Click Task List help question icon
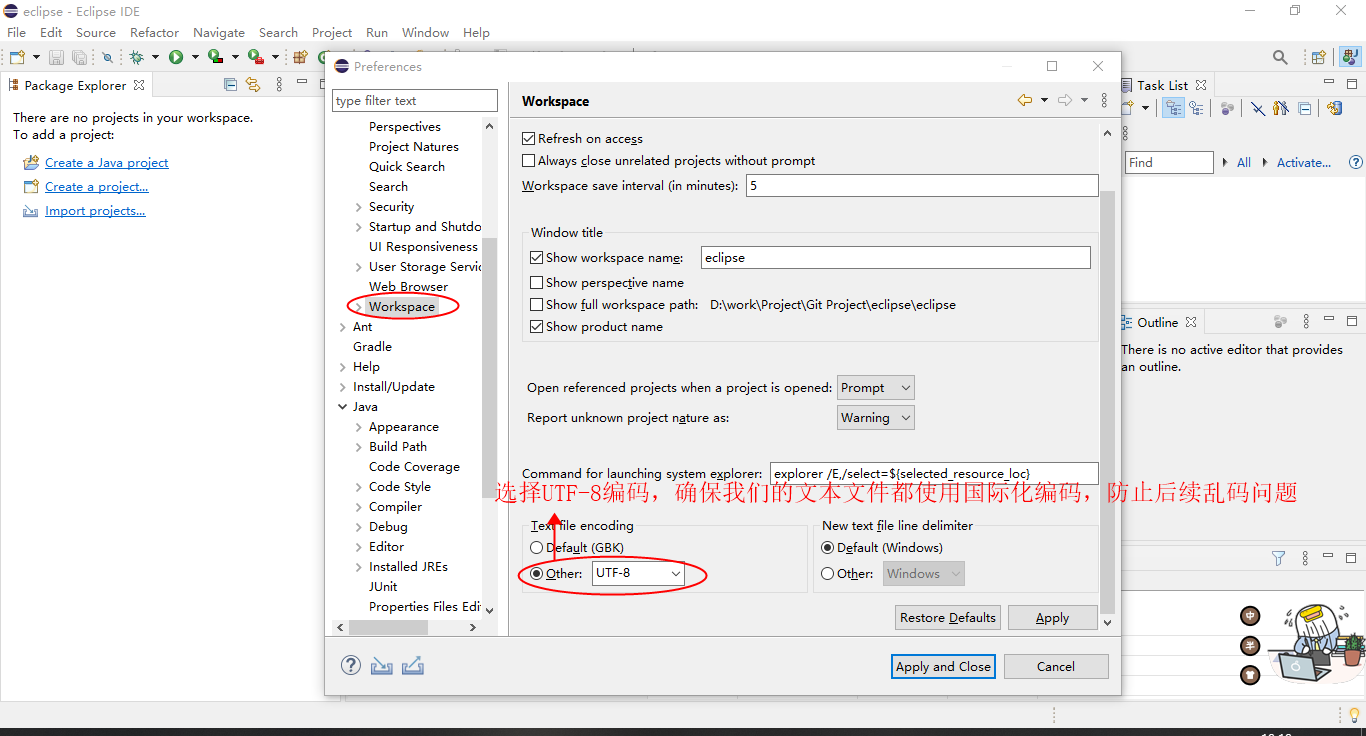Image resolution: width=1366 pixels, height=736 pixels. pos(1356,162)
